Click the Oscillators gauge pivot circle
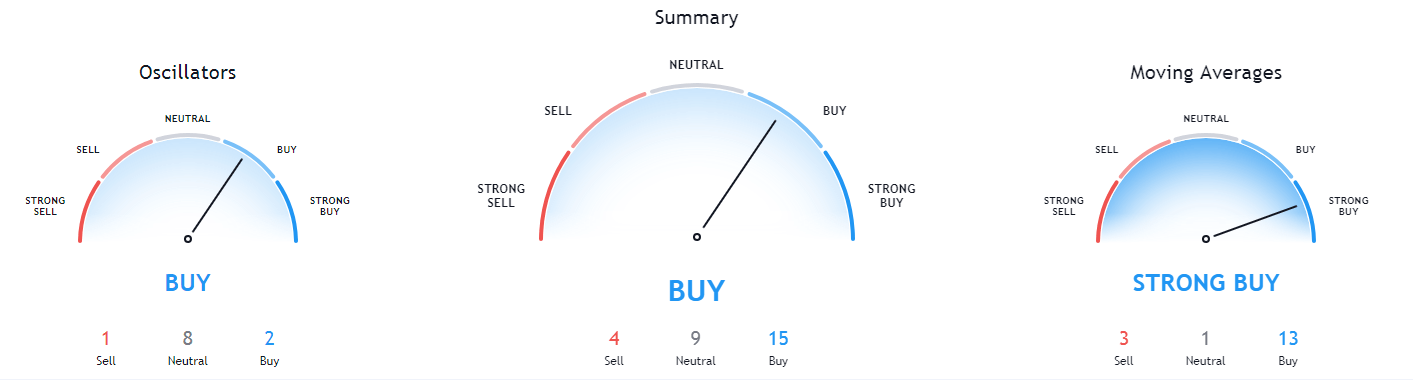This screenshot has width=1413, height=382. [x=187, y=238]
